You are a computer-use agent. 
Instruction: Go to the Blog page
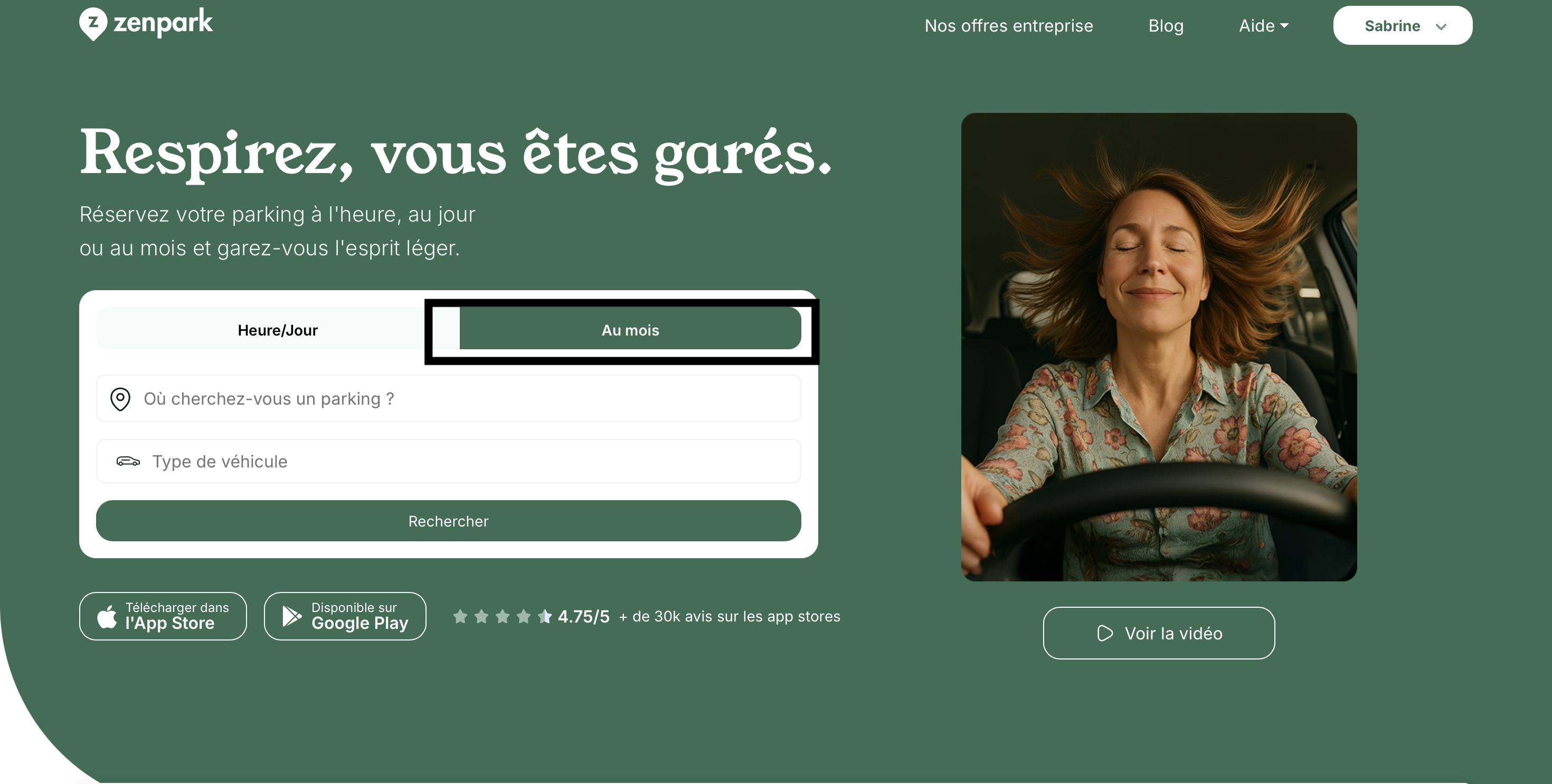(x=1166, y=26)
